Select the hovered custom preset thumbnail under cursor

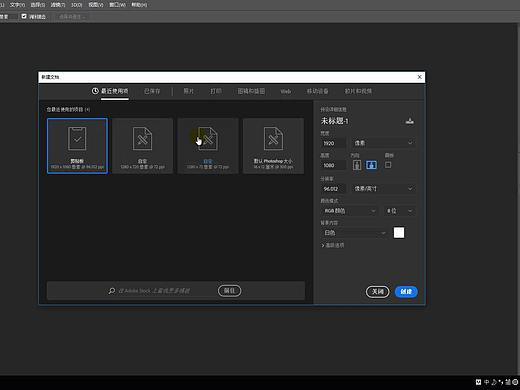click(x=208, y=146)
